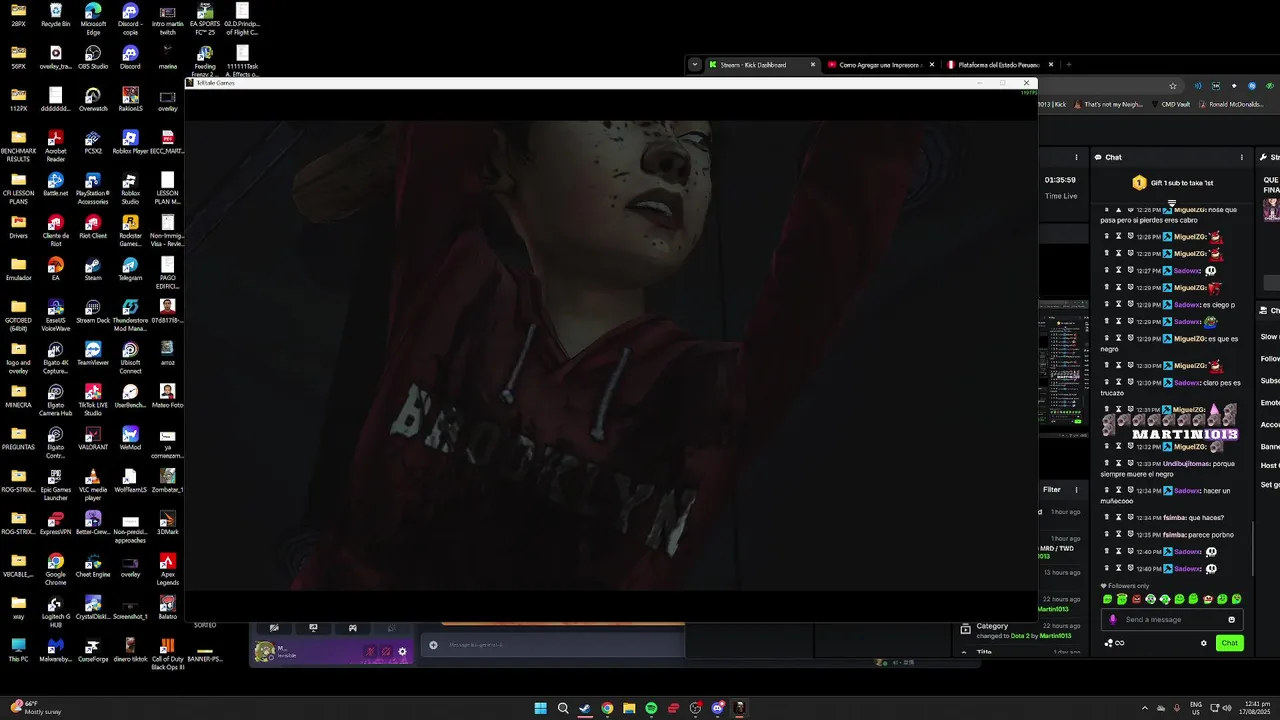The height and width of the screenshot is (720, 1280).
Task: Open Logitech G HUB desktop icon
Action: coord(56,611)
